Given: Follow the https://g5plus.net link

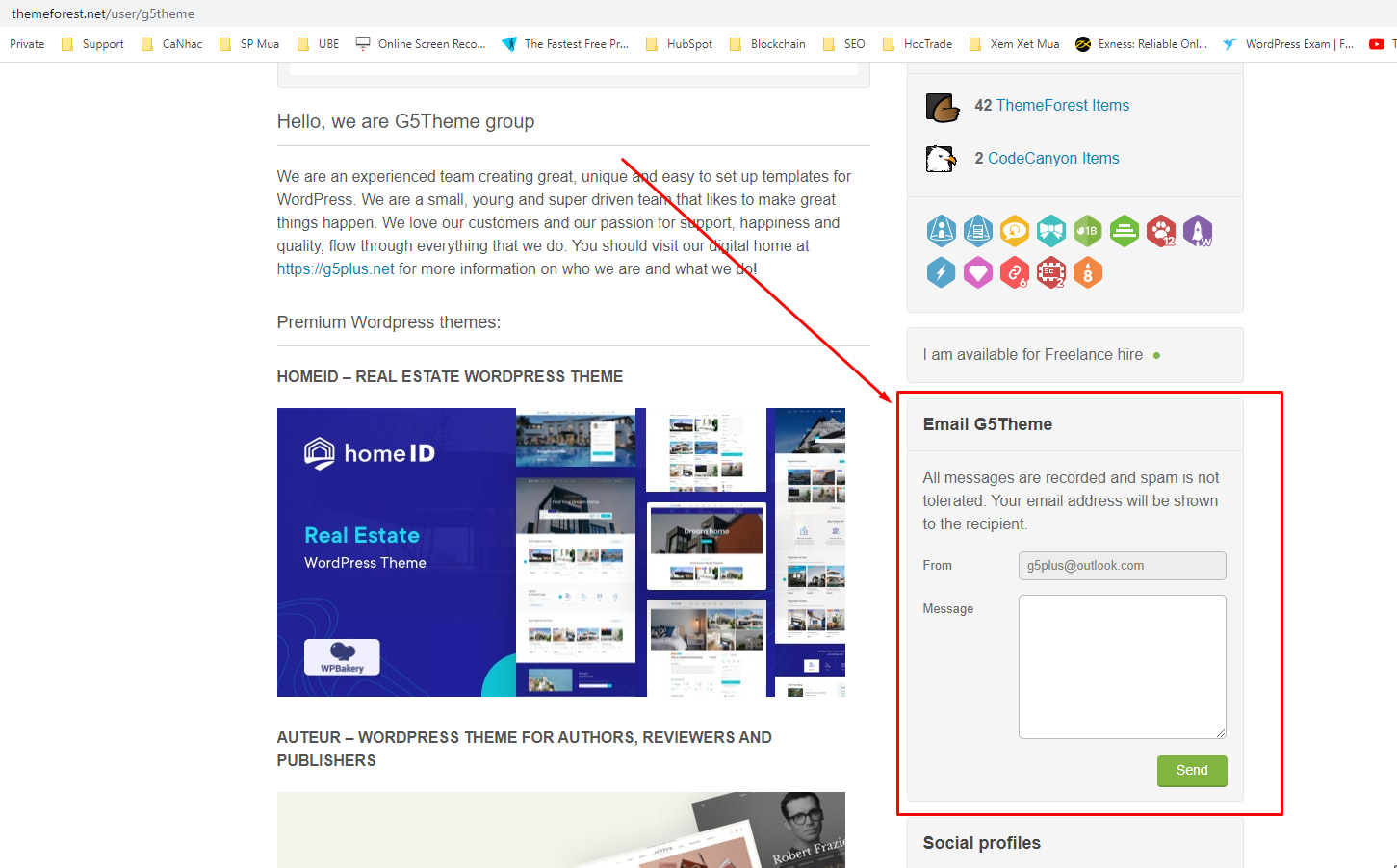Looking at the screenshot, I should (335, 269).
